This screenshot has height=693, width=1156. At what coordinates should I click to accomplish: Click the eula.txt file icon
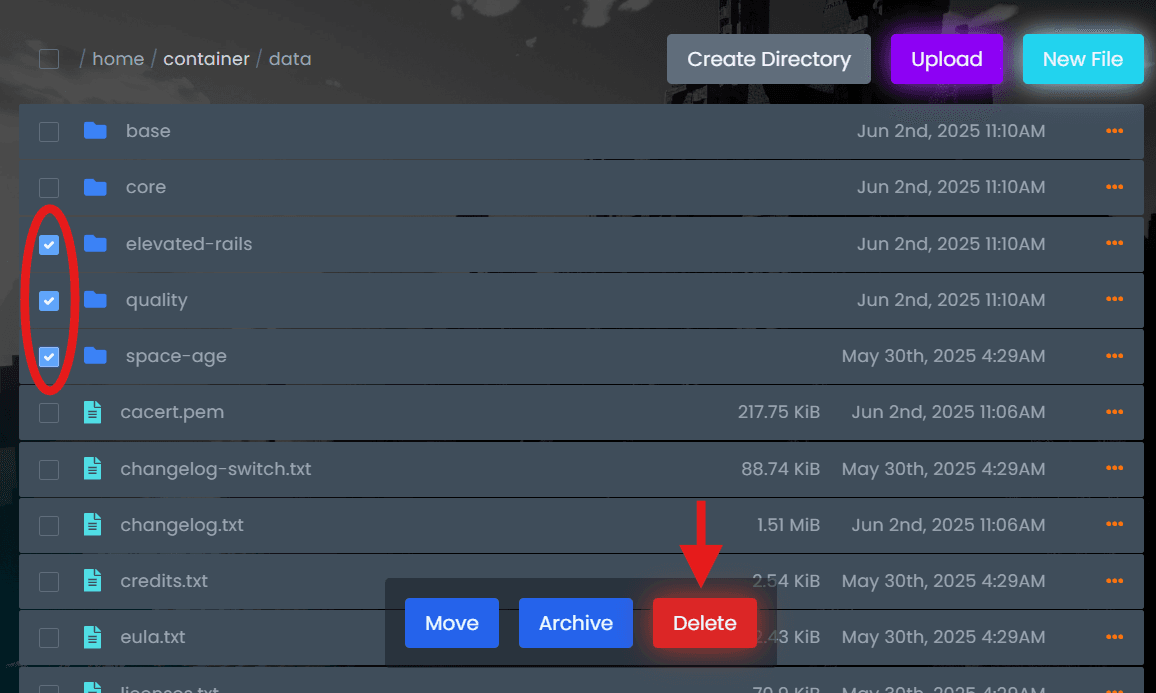(x=92, y=637)
